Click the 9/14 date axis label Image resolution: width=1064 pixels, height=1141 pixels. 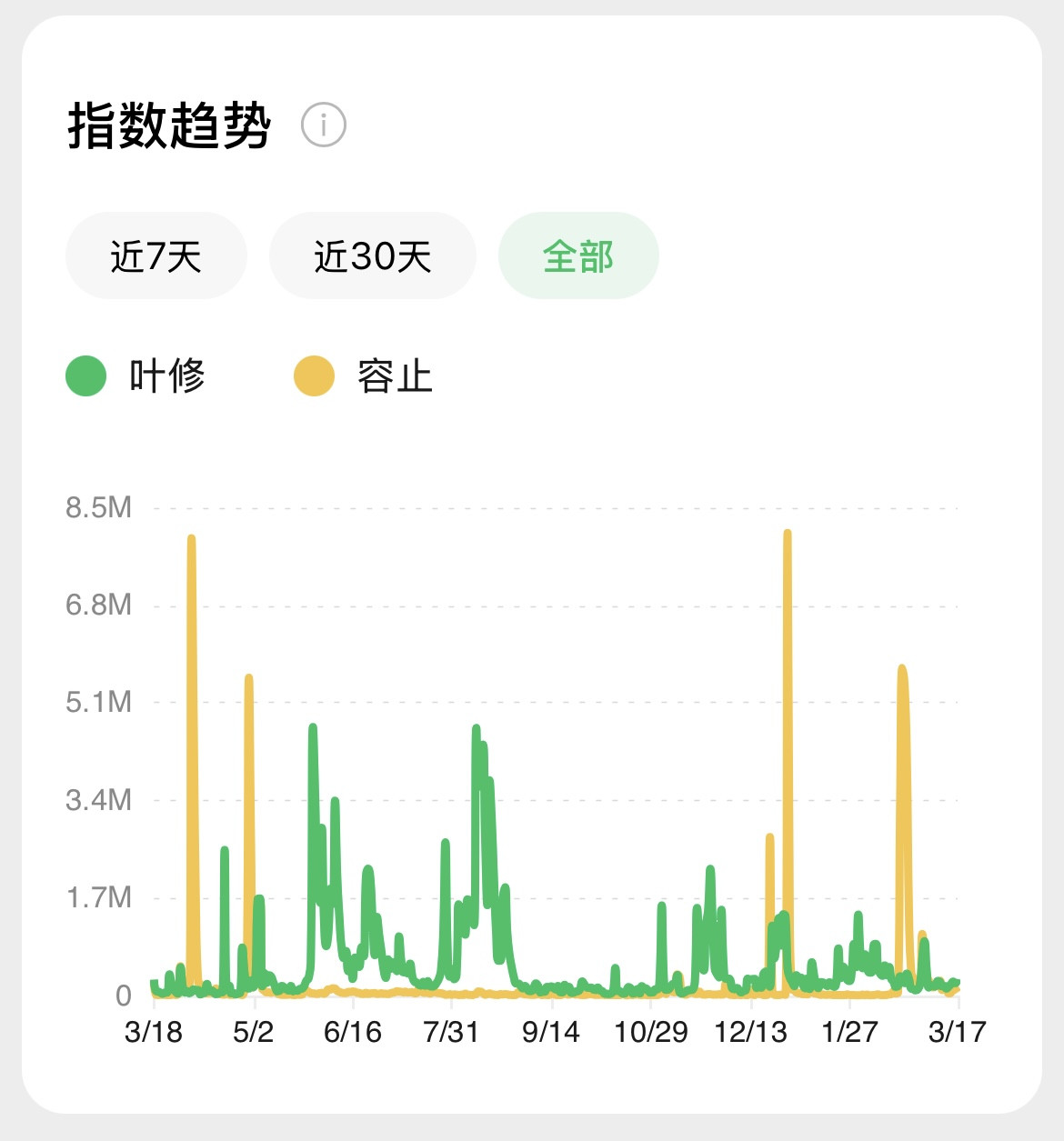click(x=551, y=1032)
